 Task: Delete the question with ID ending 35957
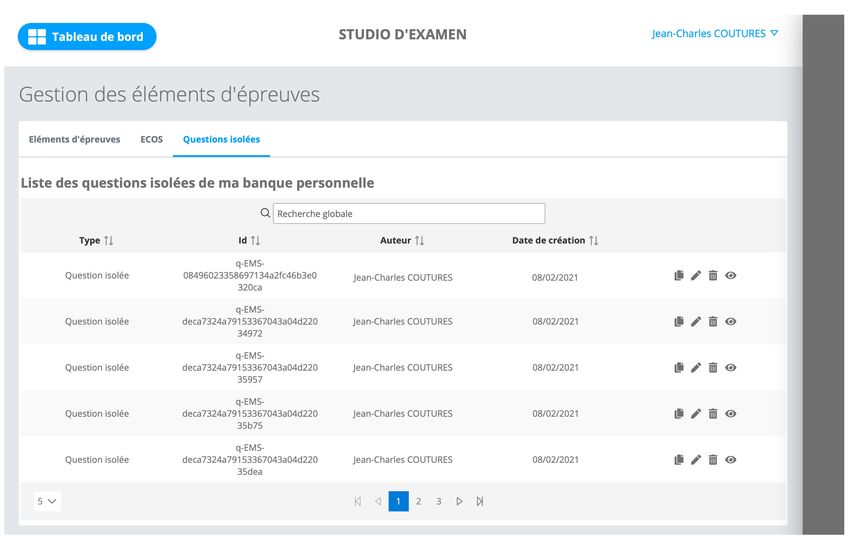pos(713,368)
